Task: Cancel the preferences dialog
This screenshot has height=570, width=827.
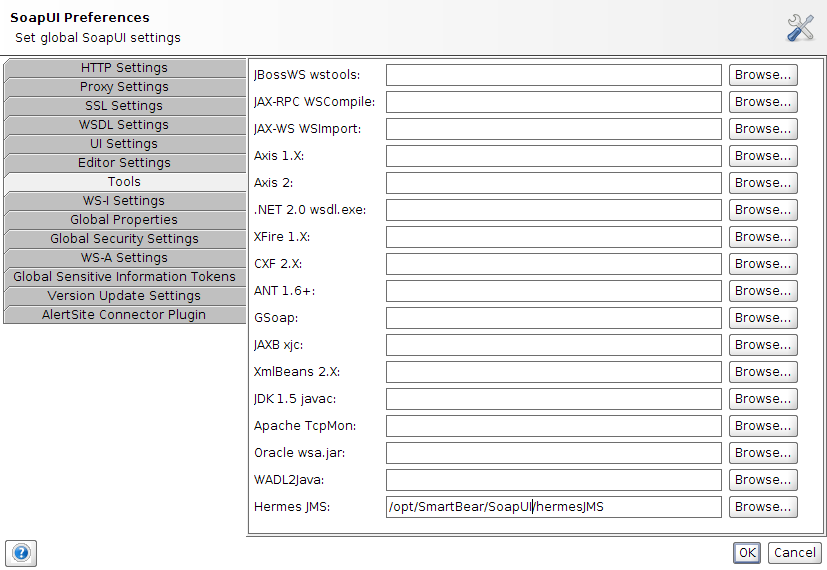Action: point(795,553)
